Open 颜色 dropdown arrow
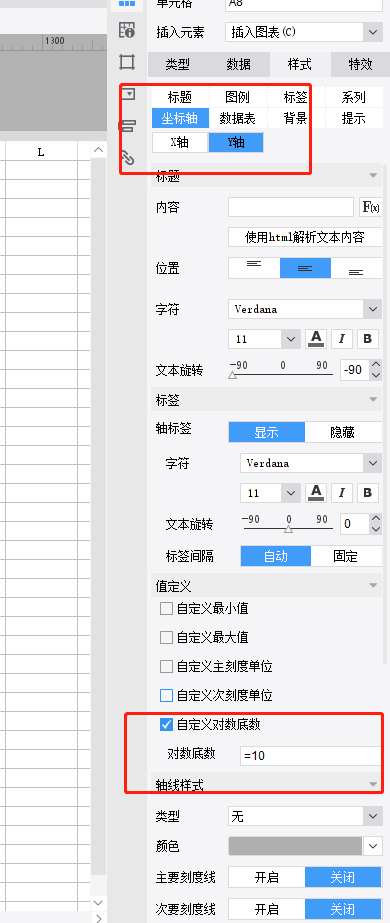This screenshot has width=390, height=923. 372,846
